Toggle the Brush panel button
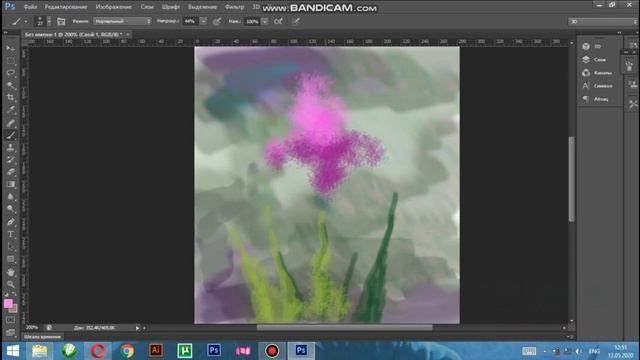This screenshot has height=360, width=640. (x=61, y=21)
